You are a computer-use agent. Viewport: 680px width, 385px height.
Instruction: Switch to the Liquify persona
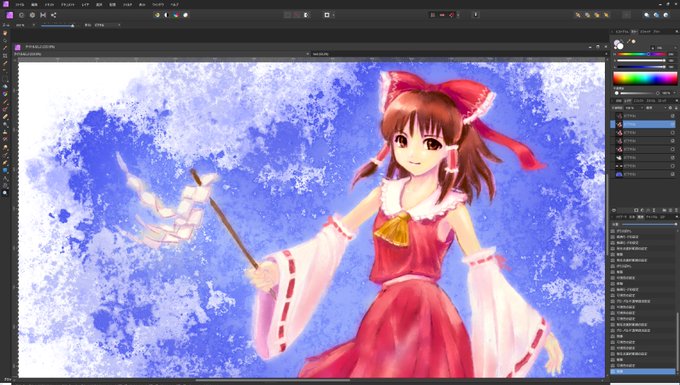coord(21,15)
